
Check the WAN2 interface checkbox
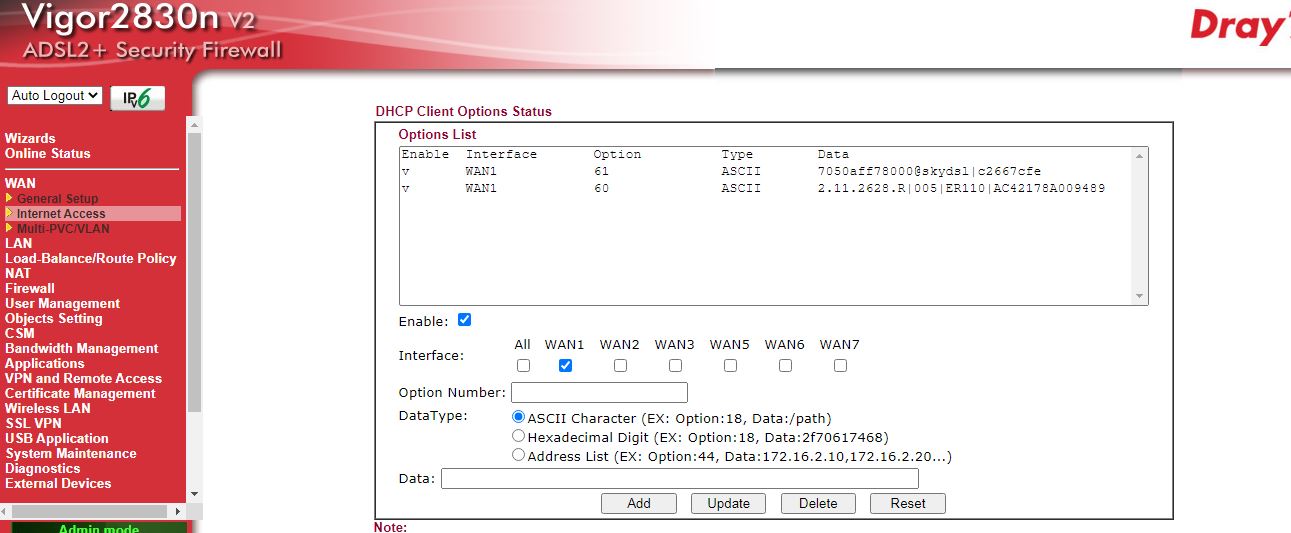tap(620, 366)
